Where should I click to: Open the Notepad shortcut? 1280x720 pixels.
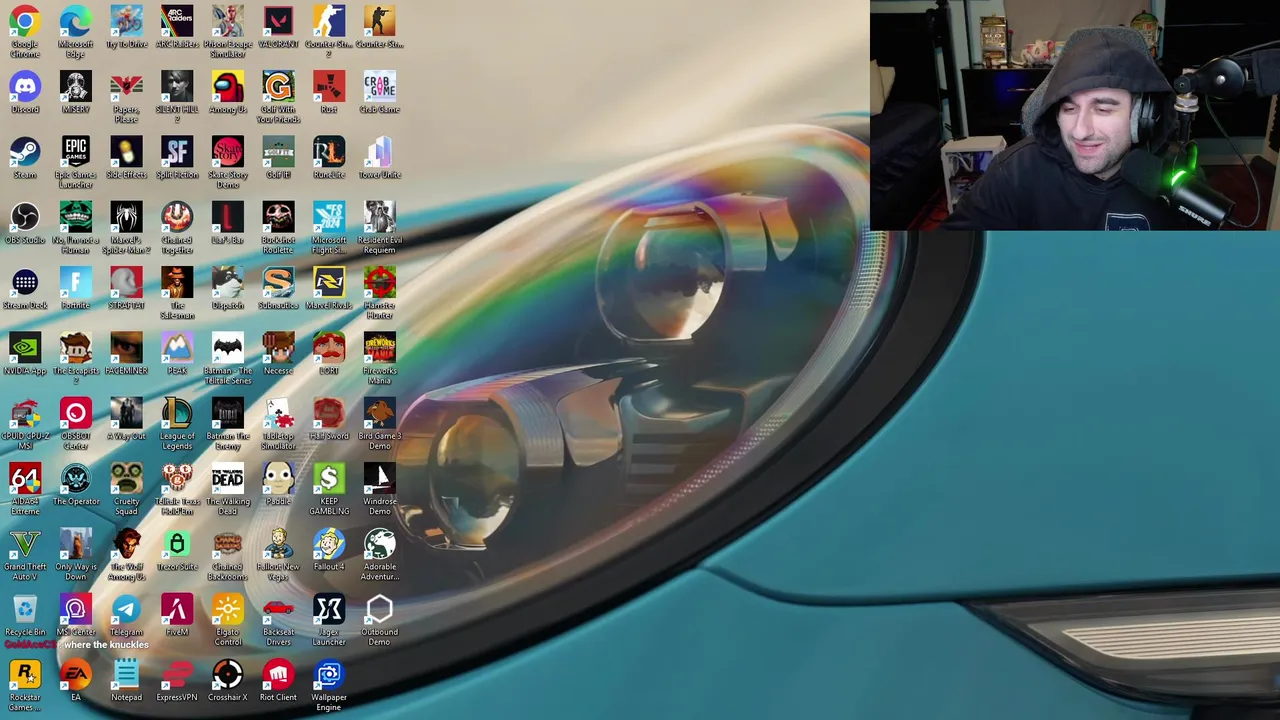(x=126, y=675)
